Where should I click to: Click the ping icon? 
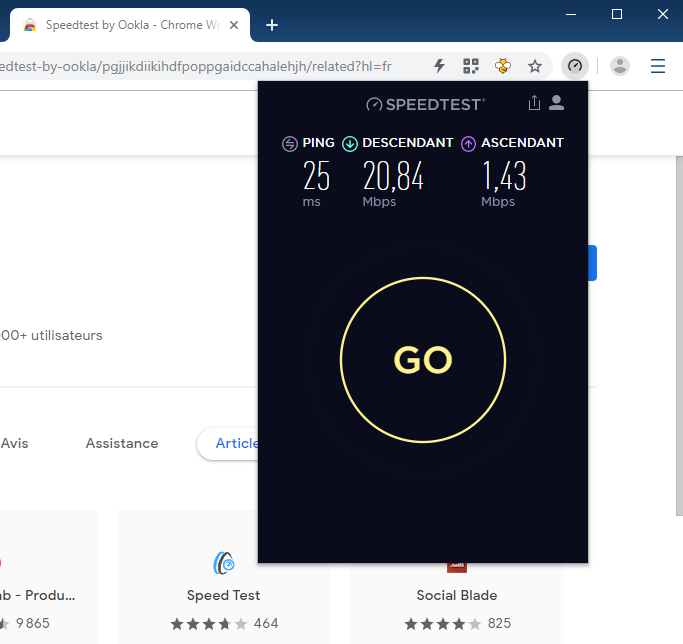coord(290,143)
